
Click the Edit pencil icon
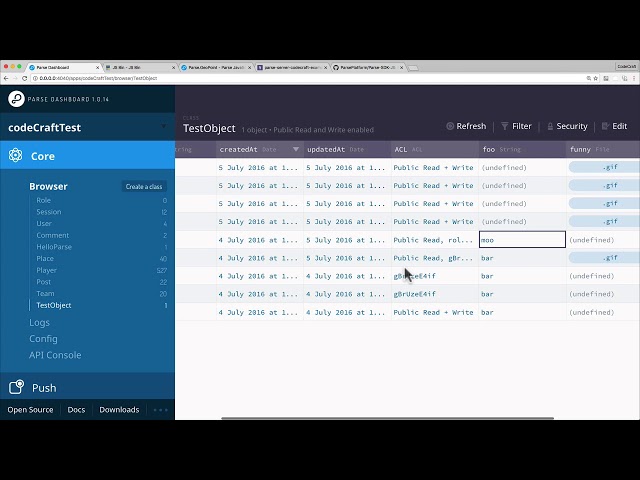click(605, 126)
